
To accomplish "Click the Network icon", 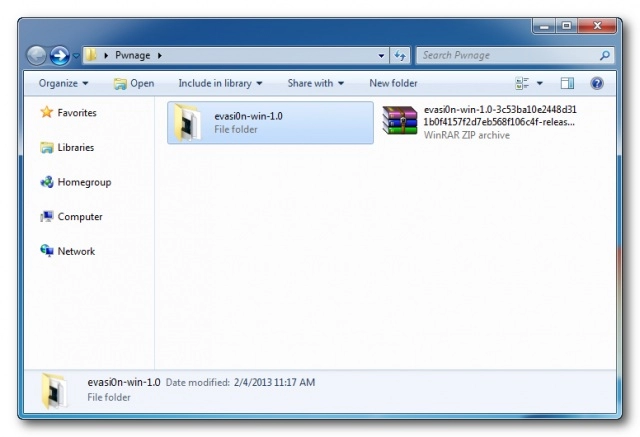I will coord(47,251).
